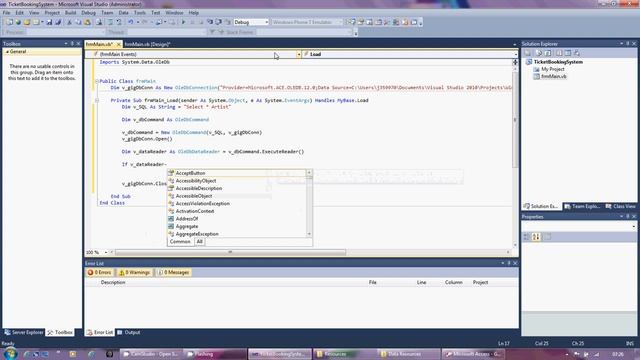The height and width of the screenshot is (360, 640).
Task: Open the (frmMain Events) class dropdown
Action: tap(299, 54)
